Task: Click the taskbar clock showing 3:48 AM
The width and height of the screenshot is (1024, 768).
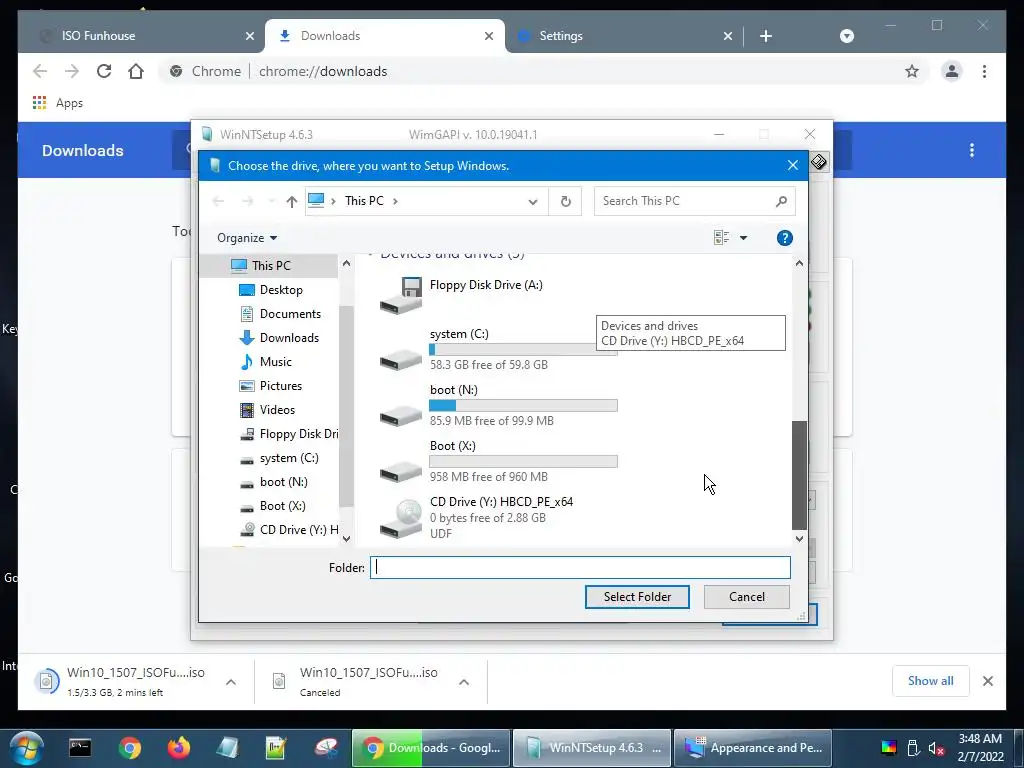Action: tap(979, 748)
